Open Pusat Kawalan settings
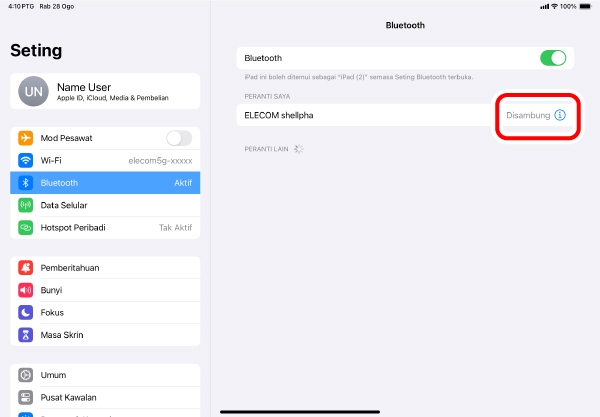 click(105, 397)
